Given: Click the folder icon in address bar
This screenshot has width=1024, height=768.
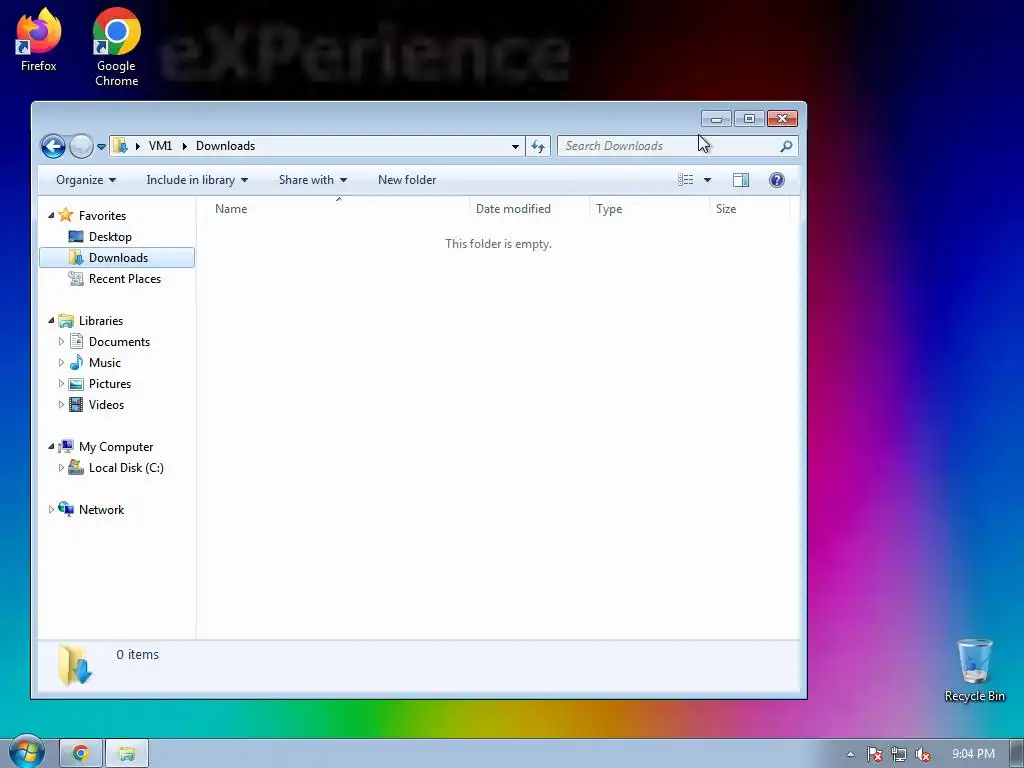Looking at the screenshot, I should pos(120,146).
